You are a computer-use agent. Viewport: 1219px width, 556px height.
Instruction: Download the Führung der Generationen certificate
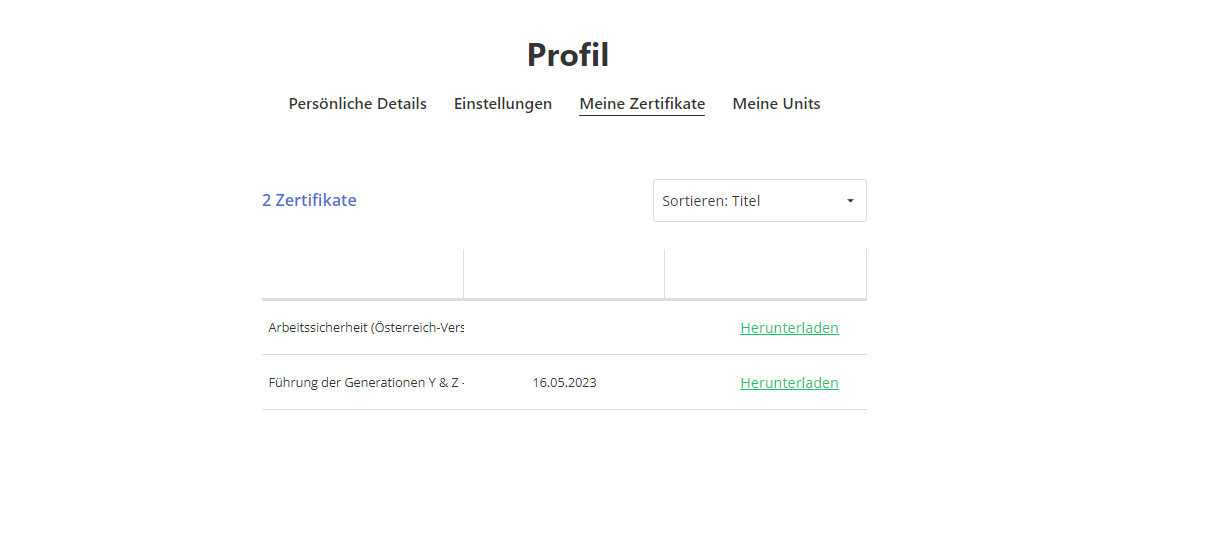pyautogui.click(x=789, y=383)
